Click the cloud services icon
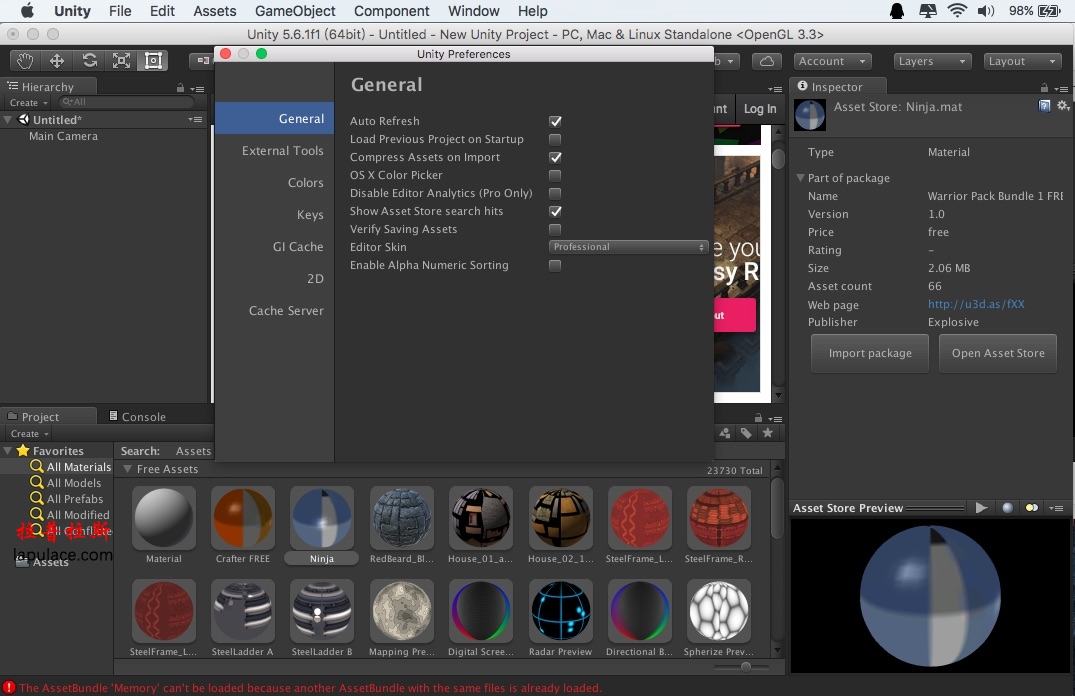This screenshot has height=696, width=1075. click(766, 61)
